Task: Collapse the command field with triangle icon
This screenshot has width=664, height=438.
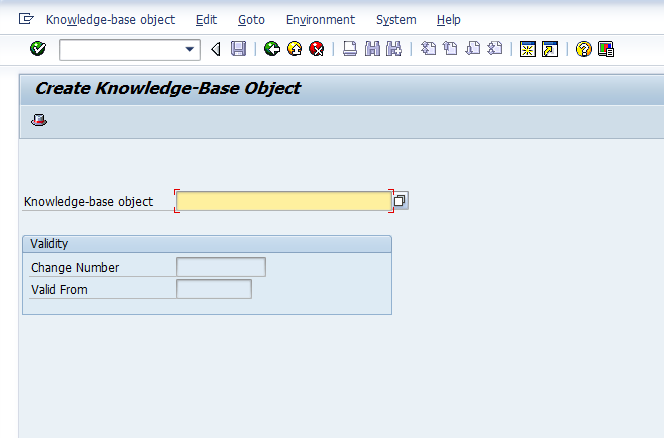Action: pos(216,49)
